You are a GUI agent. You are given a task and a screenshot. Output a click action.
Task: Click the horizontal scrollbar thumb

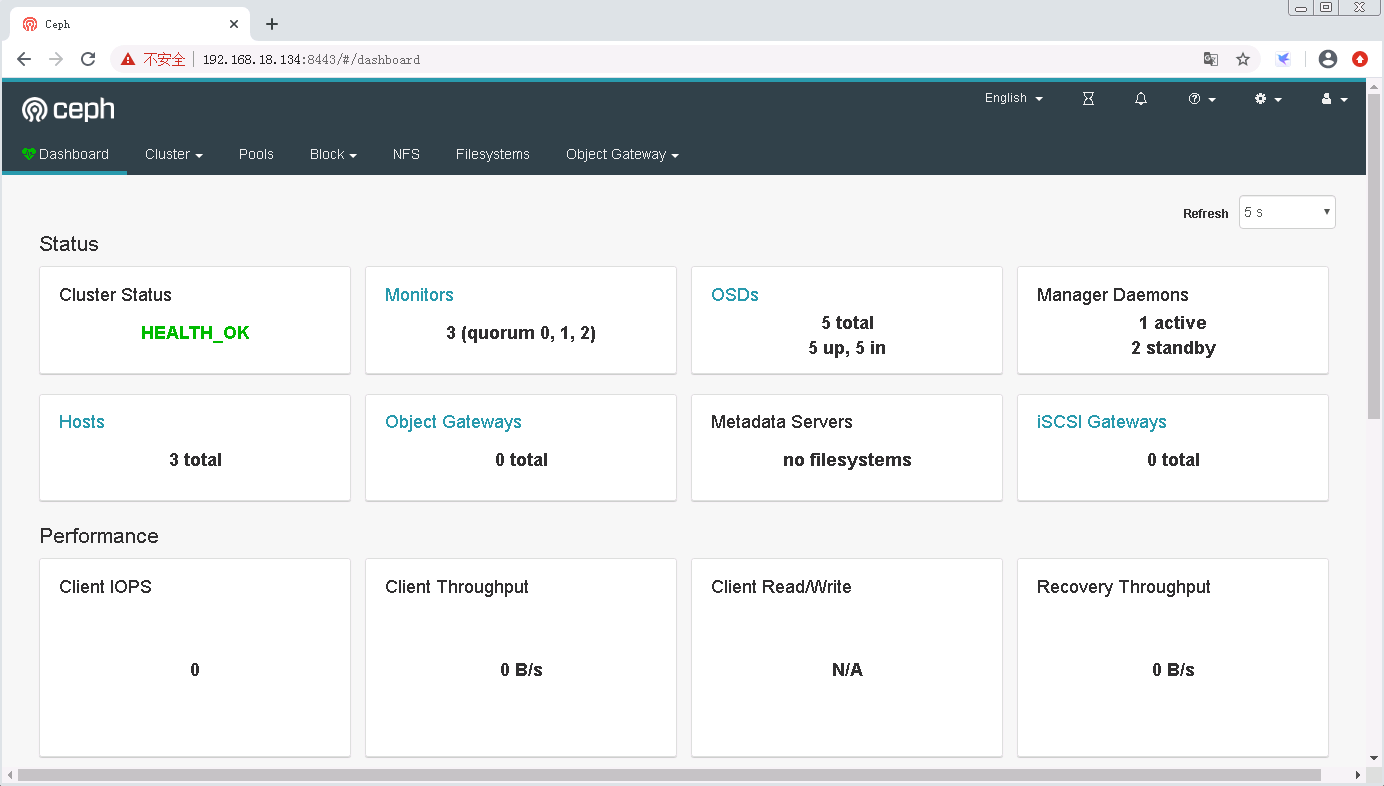(669, 775)
